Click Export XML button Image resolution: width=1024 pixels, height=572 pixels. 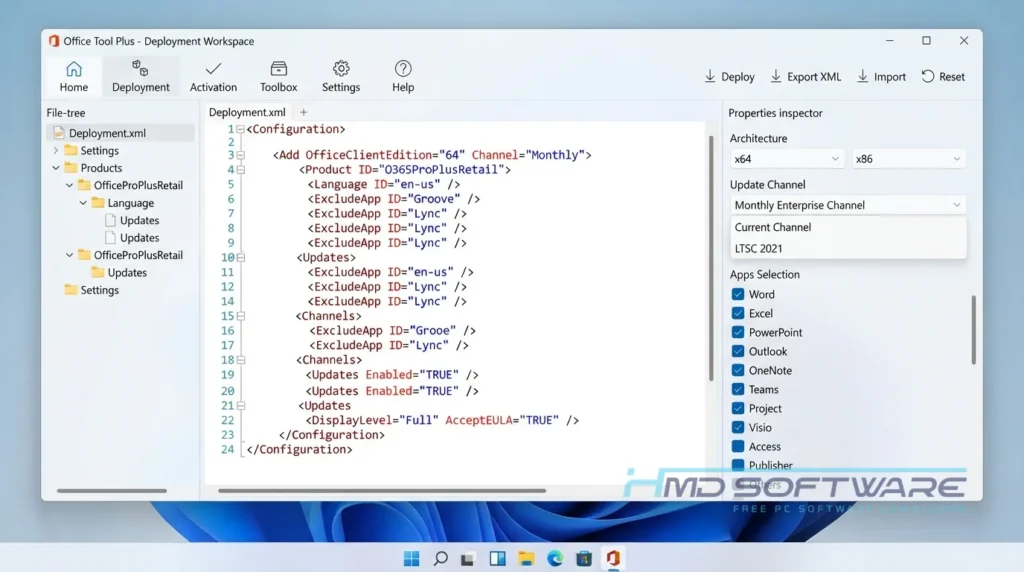point(806,76)
